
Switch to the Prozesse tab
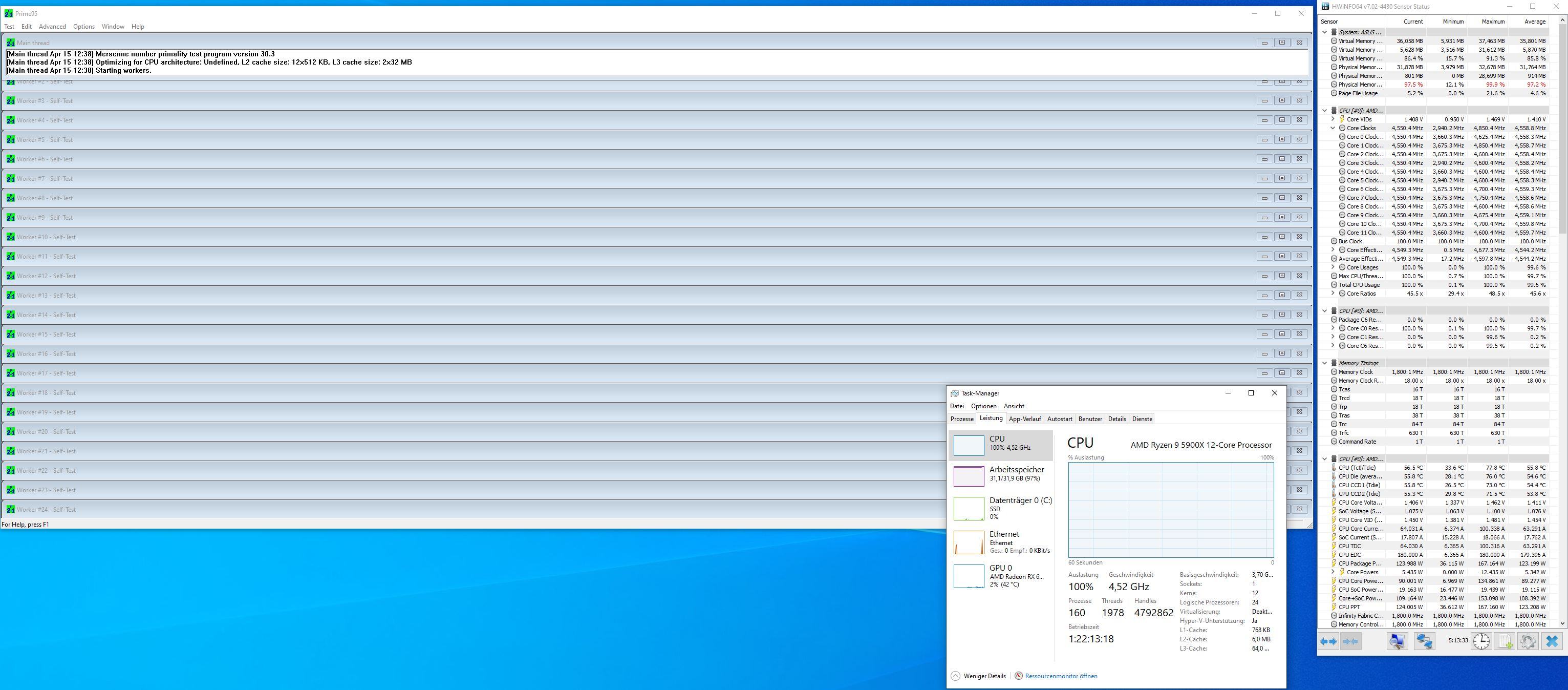962,419
